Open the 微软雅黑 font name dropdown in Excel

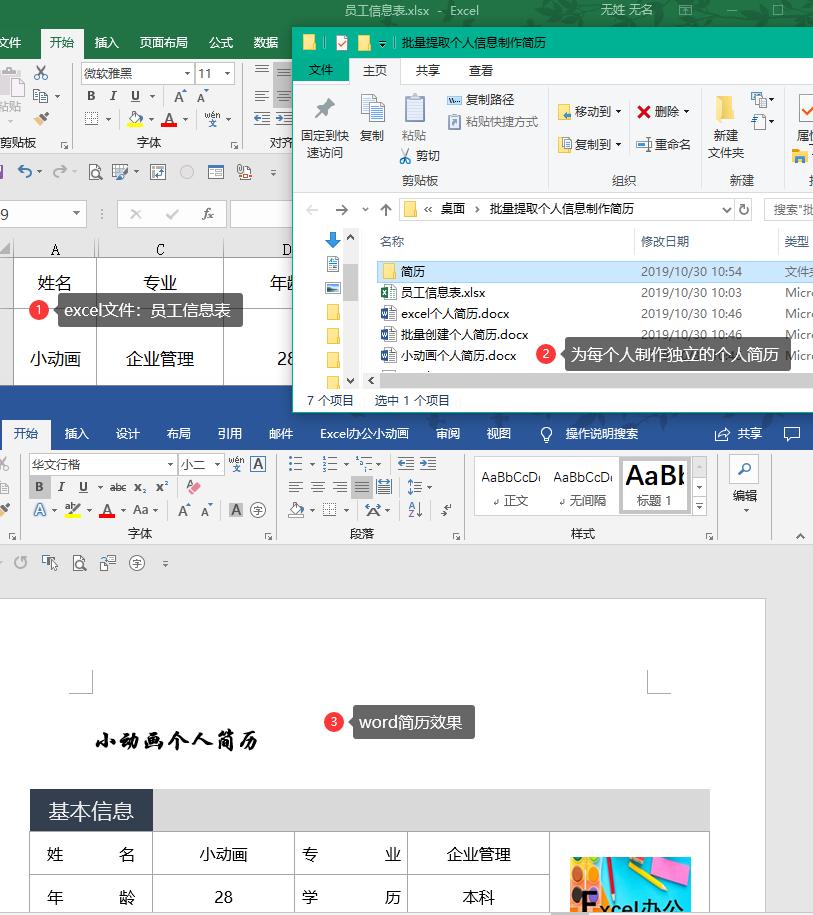pyautogui.click(x=187, y=73)
